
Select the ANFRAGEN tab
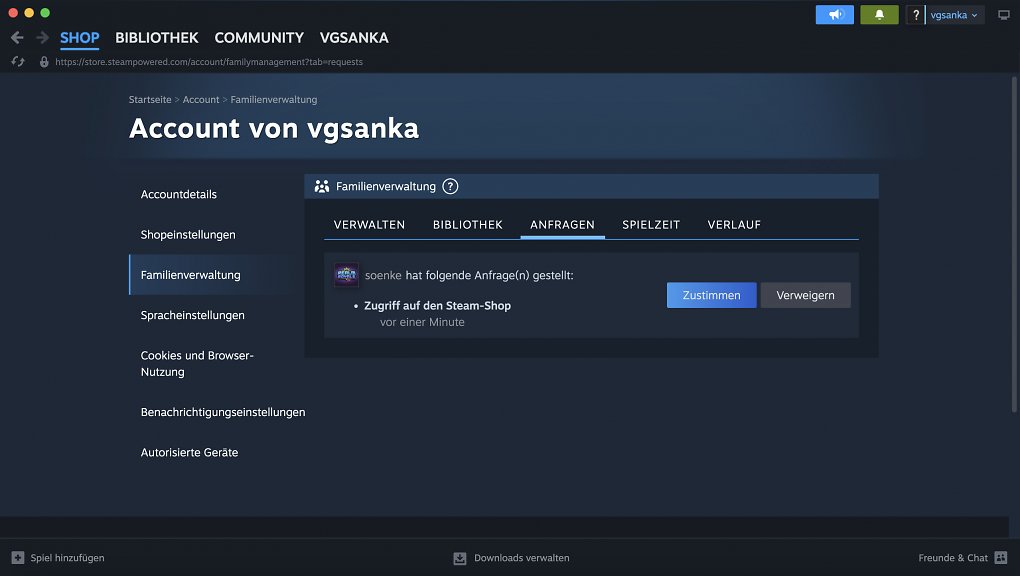coord(562,225)
